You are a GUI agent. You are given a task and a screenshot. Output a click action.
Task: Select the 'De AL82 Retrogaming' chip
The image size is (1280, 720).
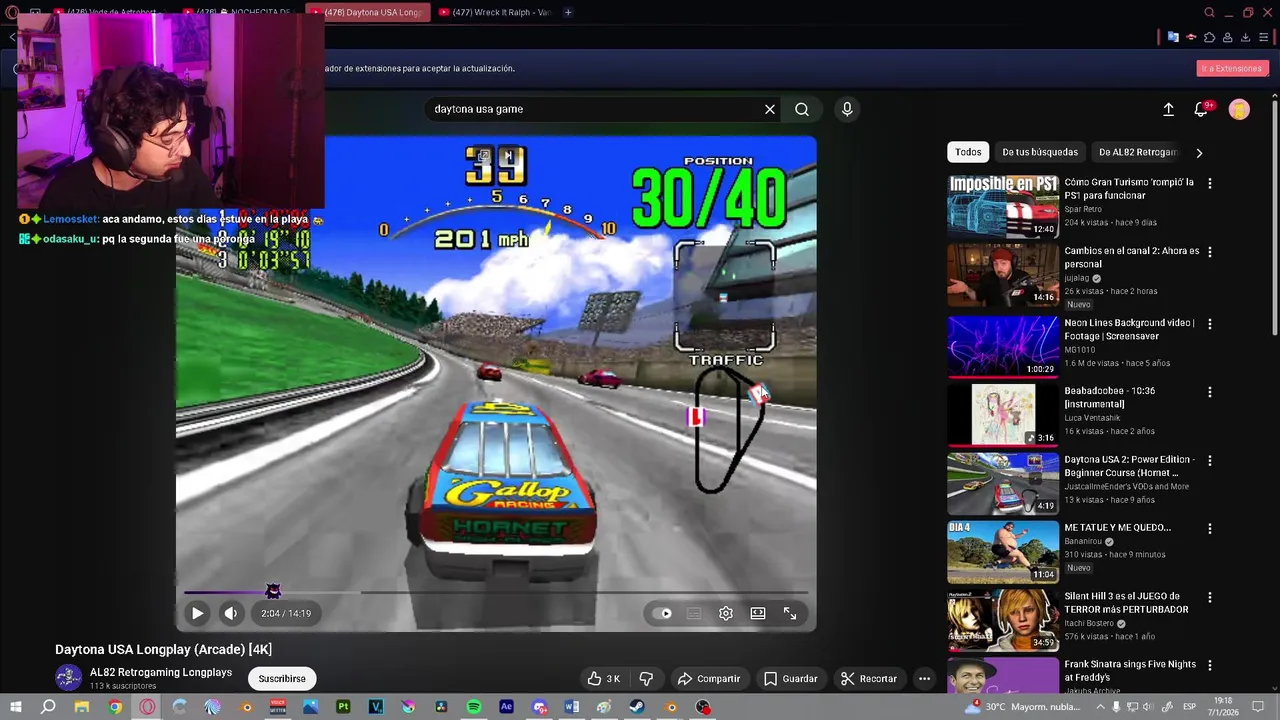click(1137, 152)
